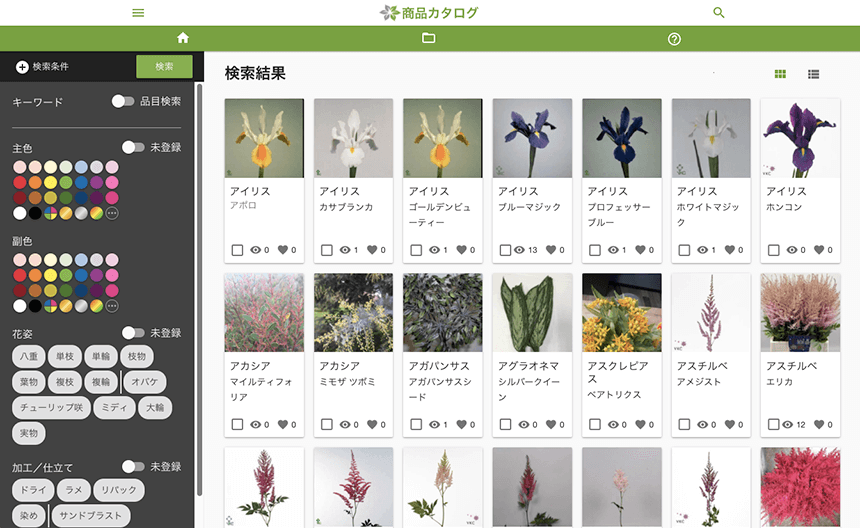Click heart icon on アスチルベ アメジスト card

click(x=730, y=424)
